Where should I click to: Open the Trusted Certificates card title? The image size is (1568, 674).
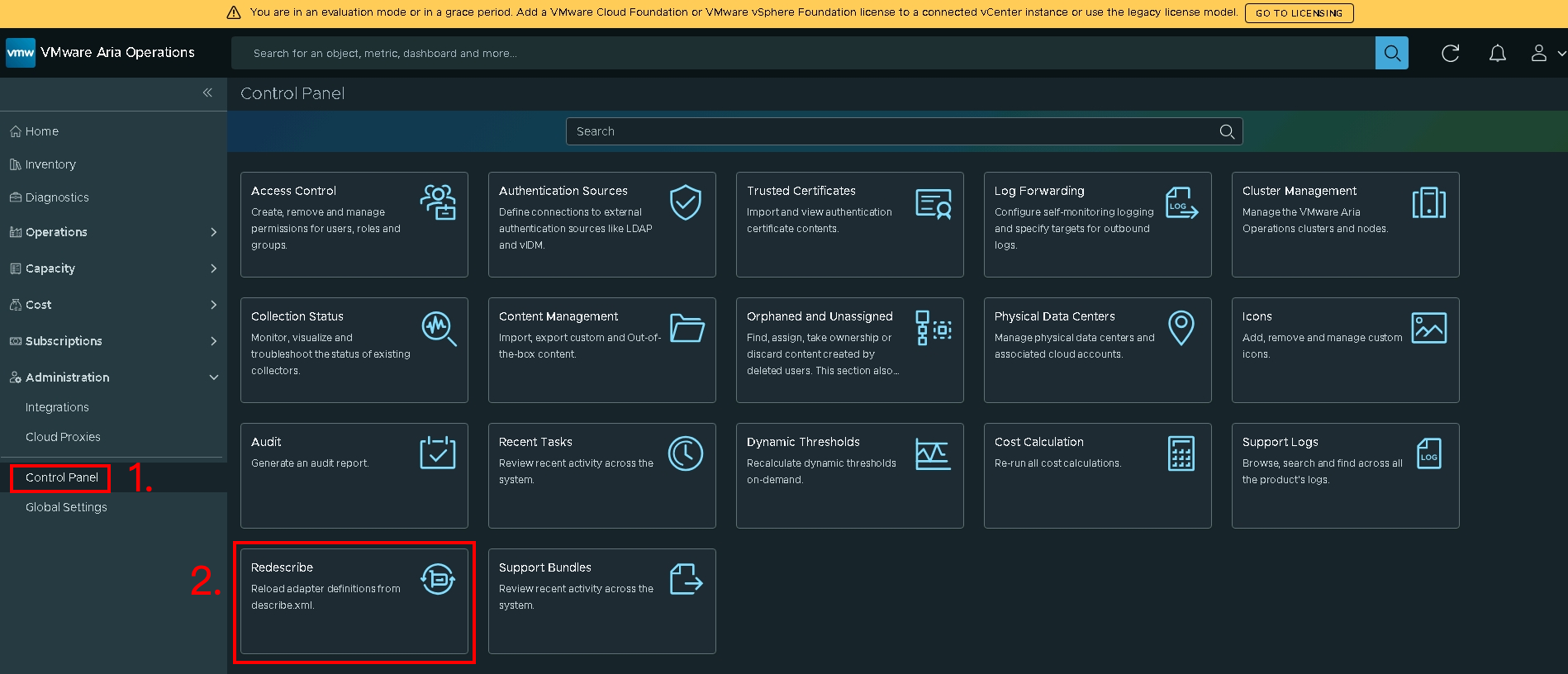tap(801, 191)
